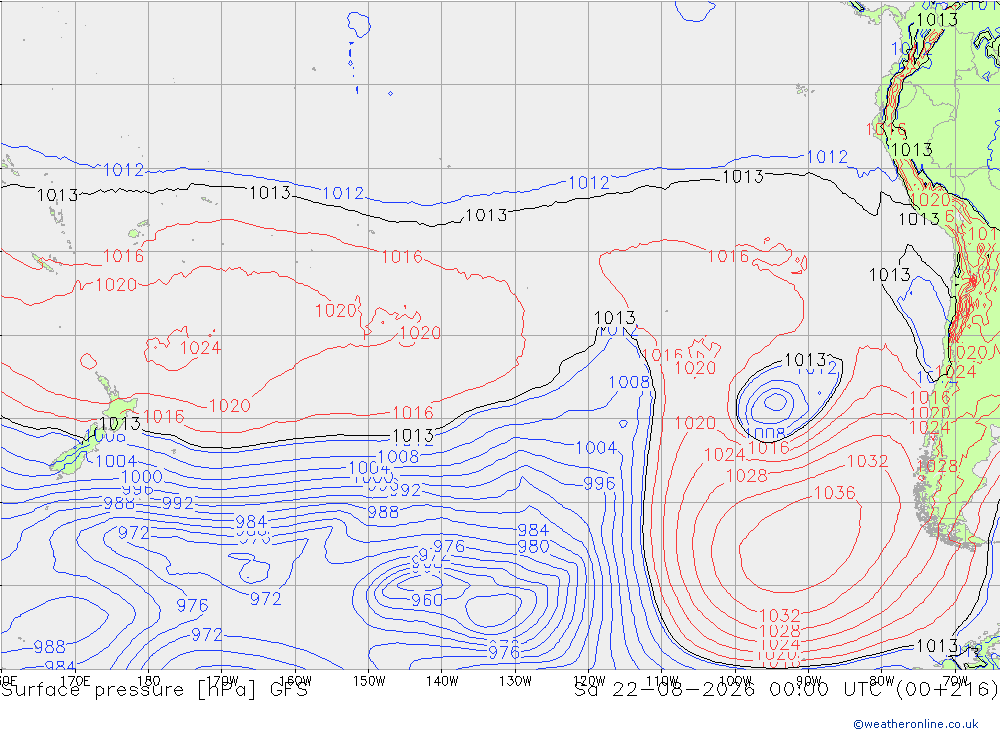Click the 140W longitude axis label

pyautogui.click(x=442, y=681)
